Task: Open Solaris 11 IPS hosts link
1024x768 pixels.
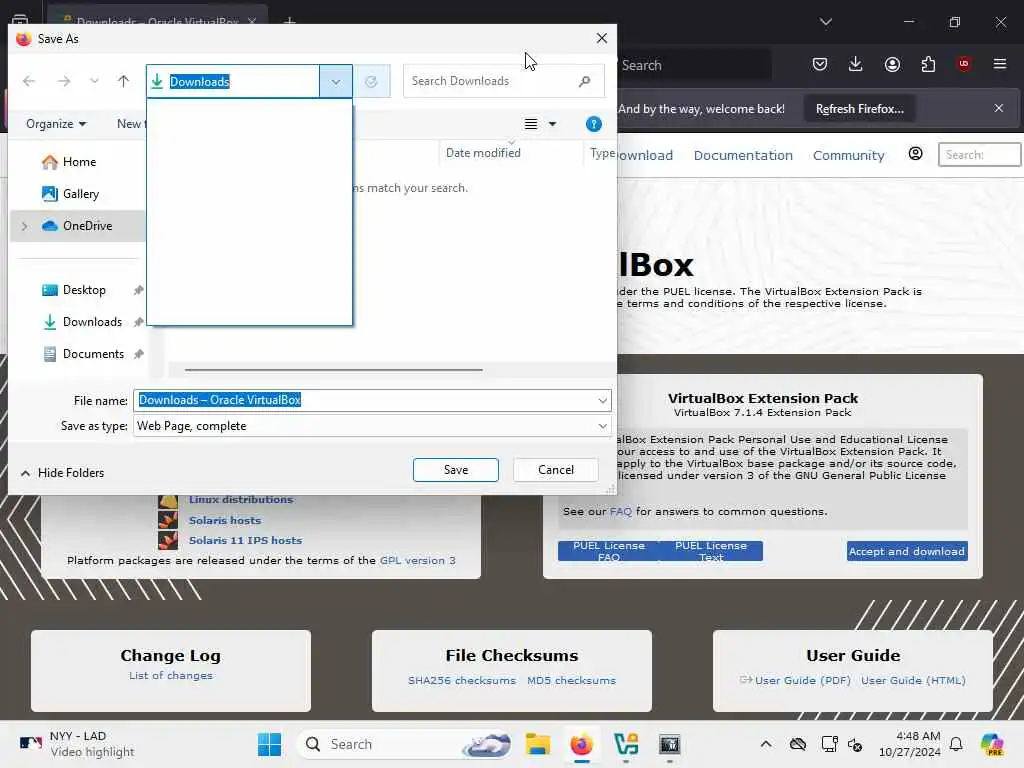Action: (x=245, y=541)
